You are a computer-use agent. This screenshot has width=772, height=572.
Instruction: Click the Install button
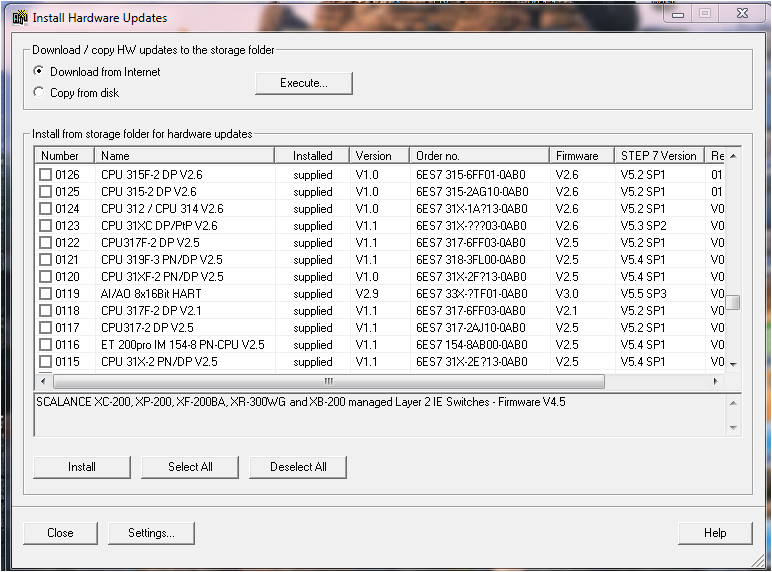click(82, 467)
